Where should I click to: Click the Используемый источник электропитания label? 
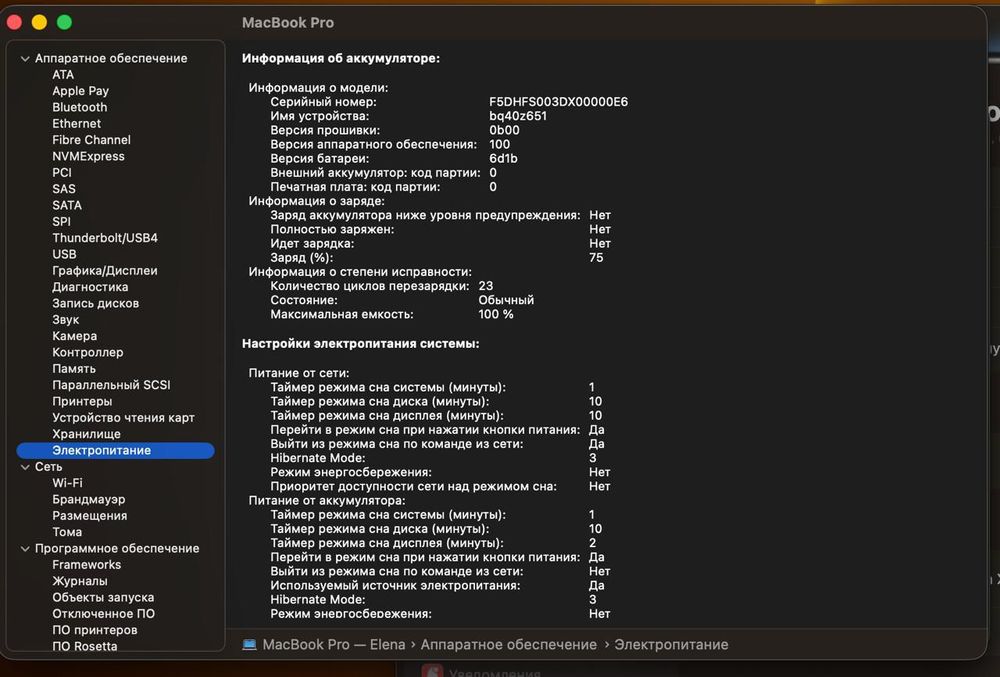tap(395, 585)
